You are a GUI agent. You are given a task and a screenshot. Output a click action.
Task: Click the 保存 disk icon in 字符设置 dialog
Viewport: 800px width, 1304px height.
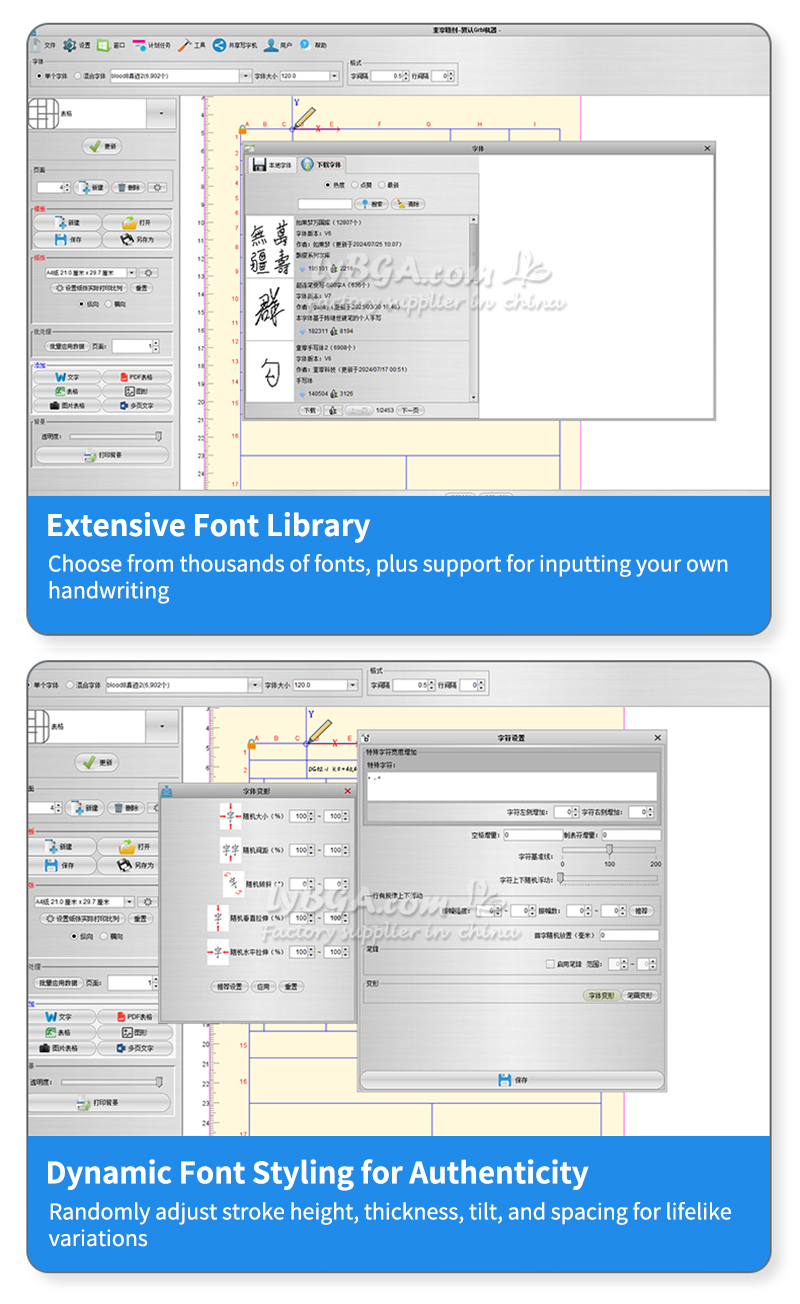coord(505,1080)
